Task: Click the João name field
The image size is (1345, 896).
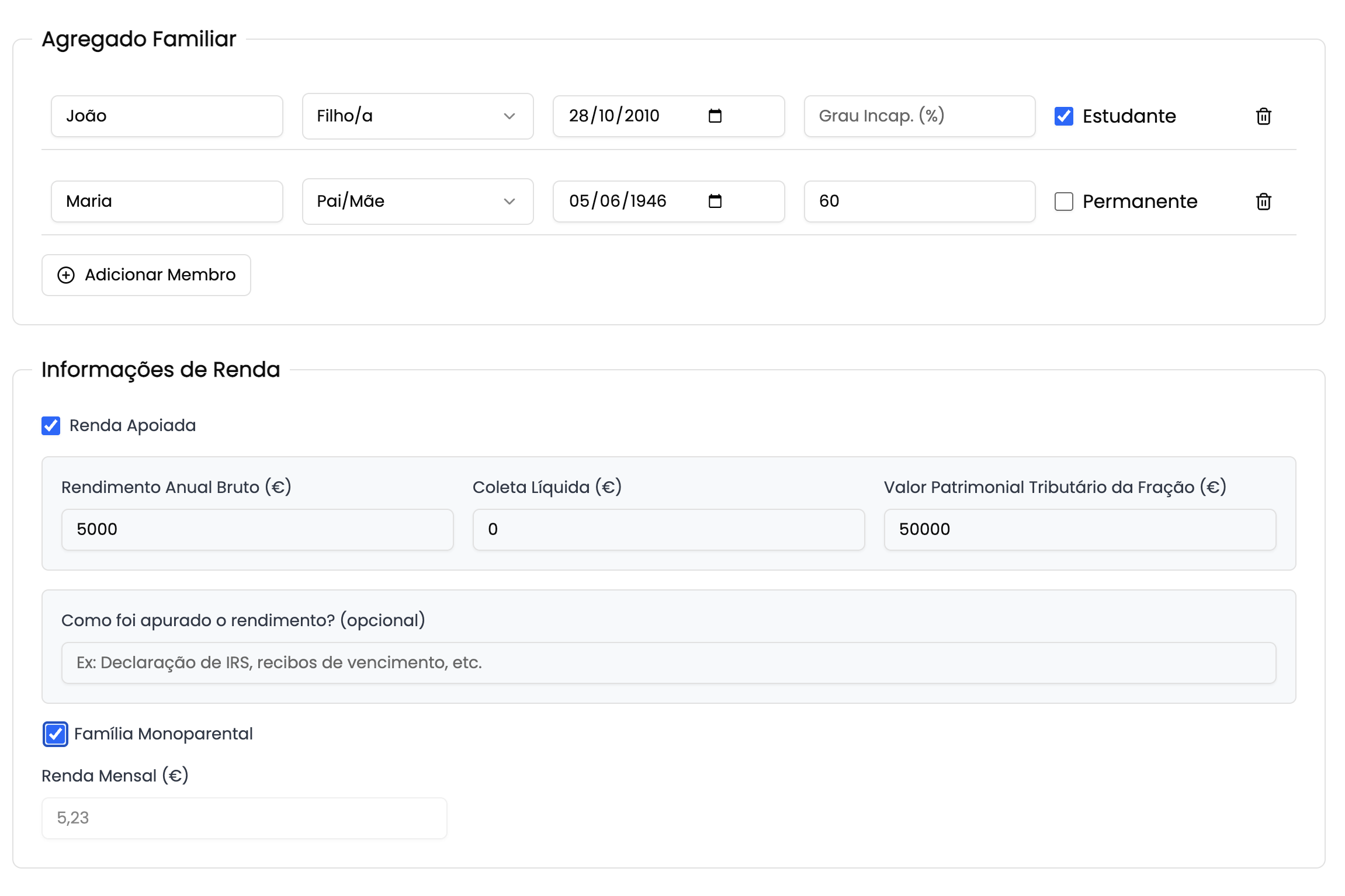Action: click(167, 116)
